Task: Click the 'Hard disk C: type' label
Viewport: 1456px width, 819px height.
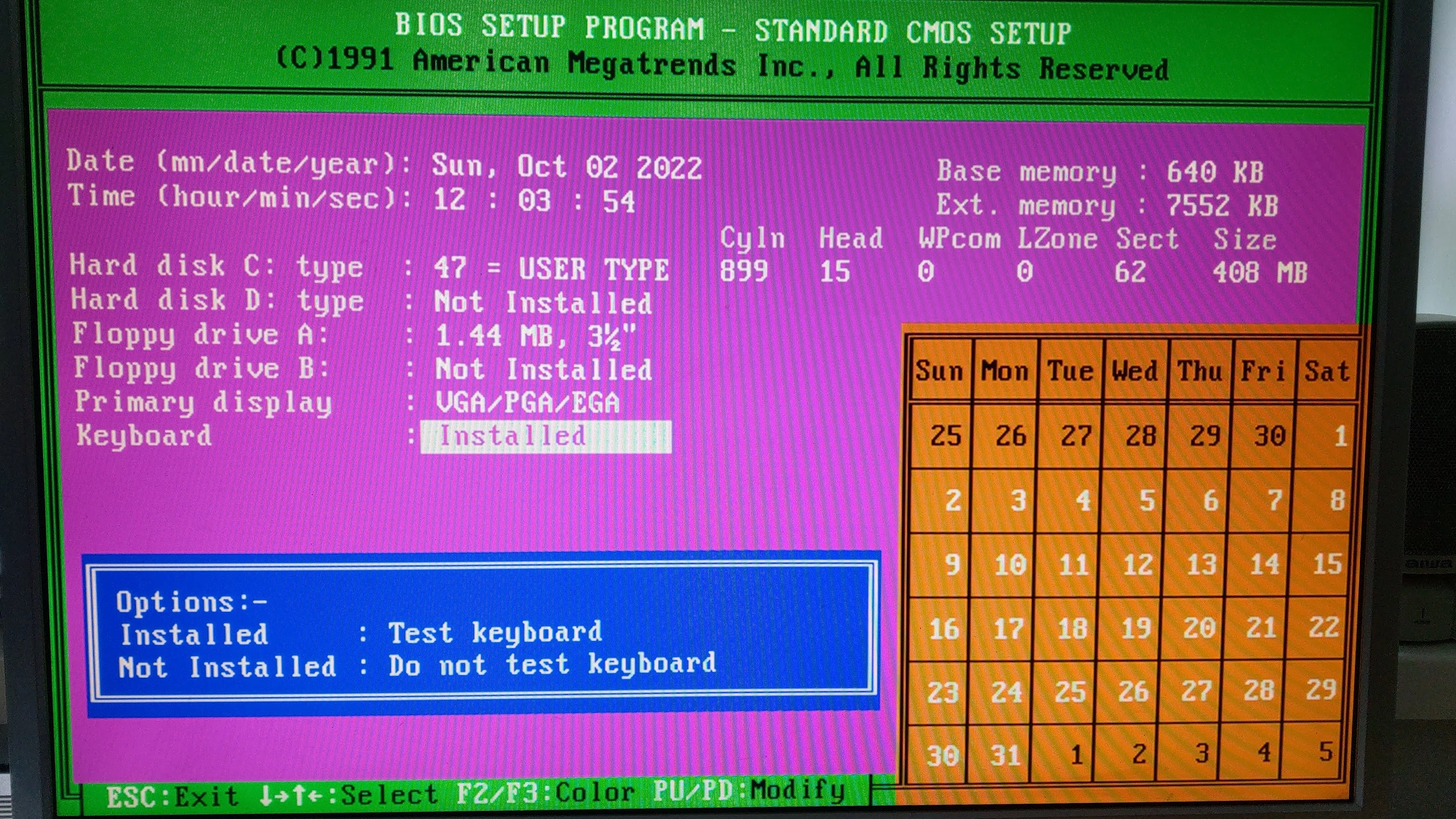Action: pyautogui.click(x=216, y=267)
